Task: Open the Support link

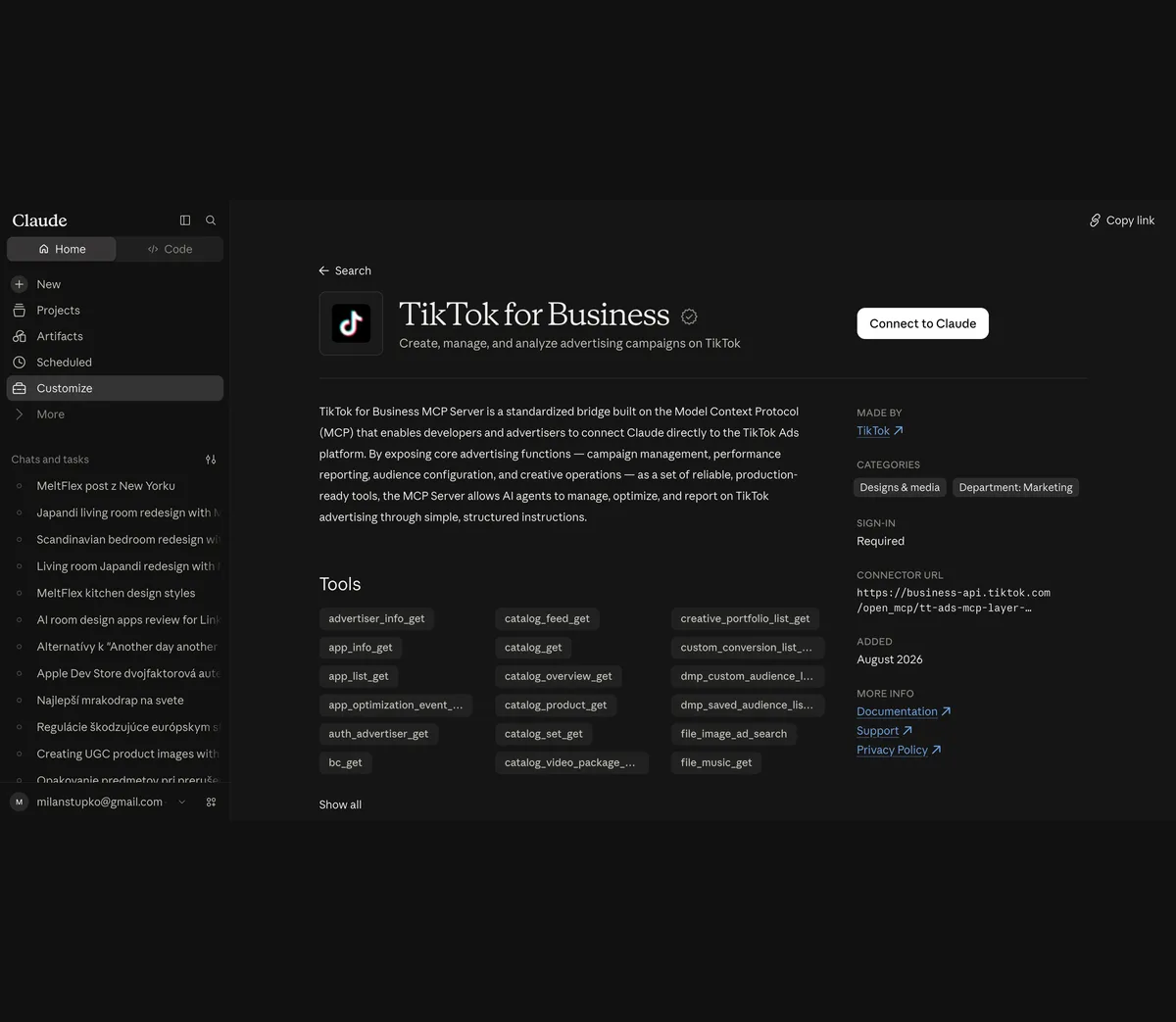Action: 877,731
